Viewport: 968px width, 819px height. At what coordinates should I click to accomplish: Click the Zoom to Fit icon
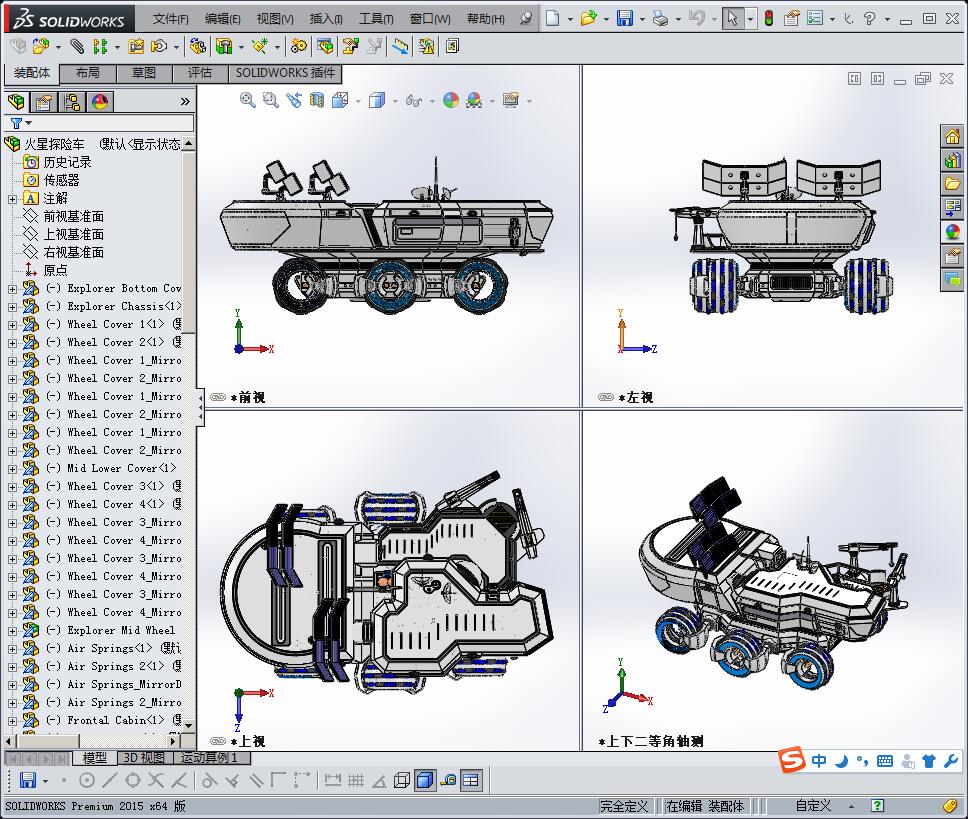coord(248,100)
